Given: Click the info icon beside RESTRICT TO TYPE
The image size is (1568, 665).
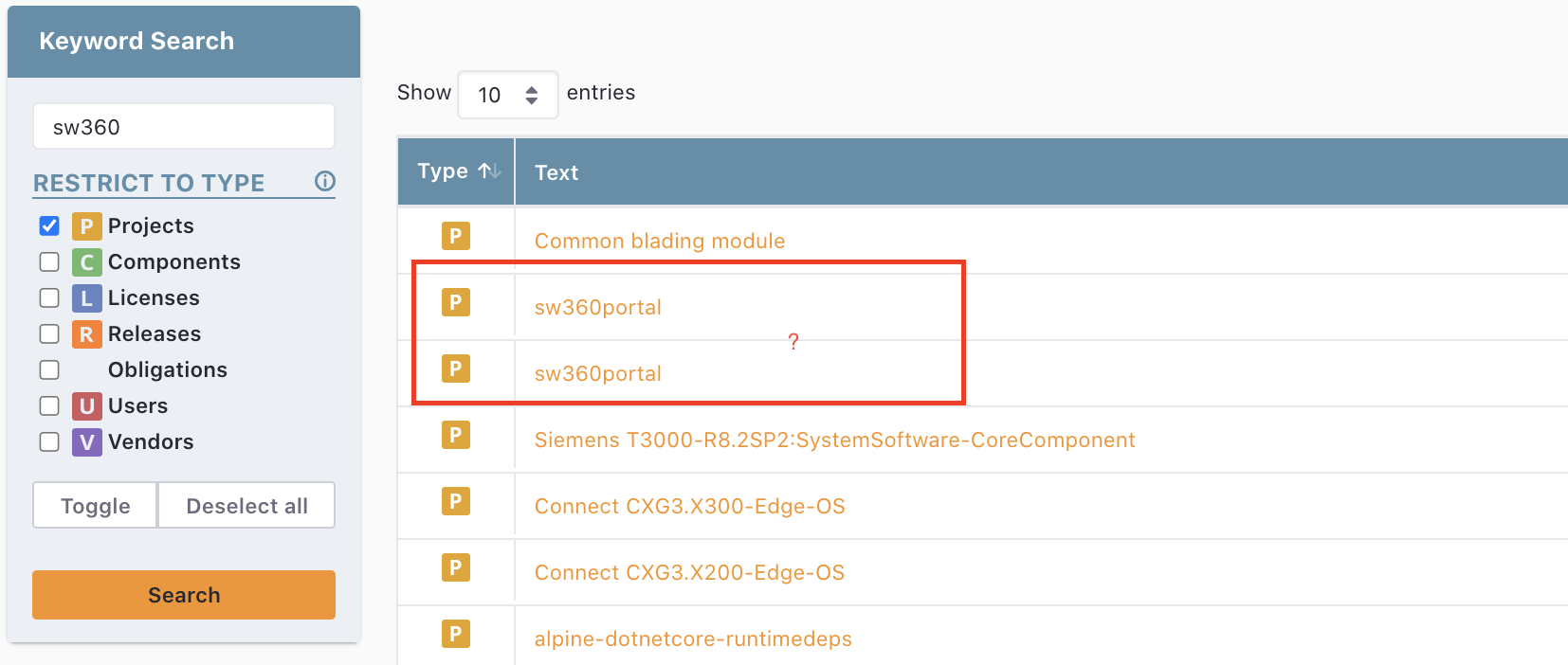Looking at the screenshot, I should (325, 182).
